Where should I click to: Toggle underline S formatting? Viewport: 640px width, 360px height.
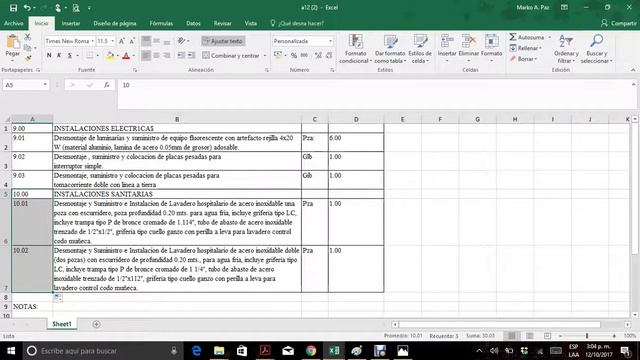coord(69,56)
